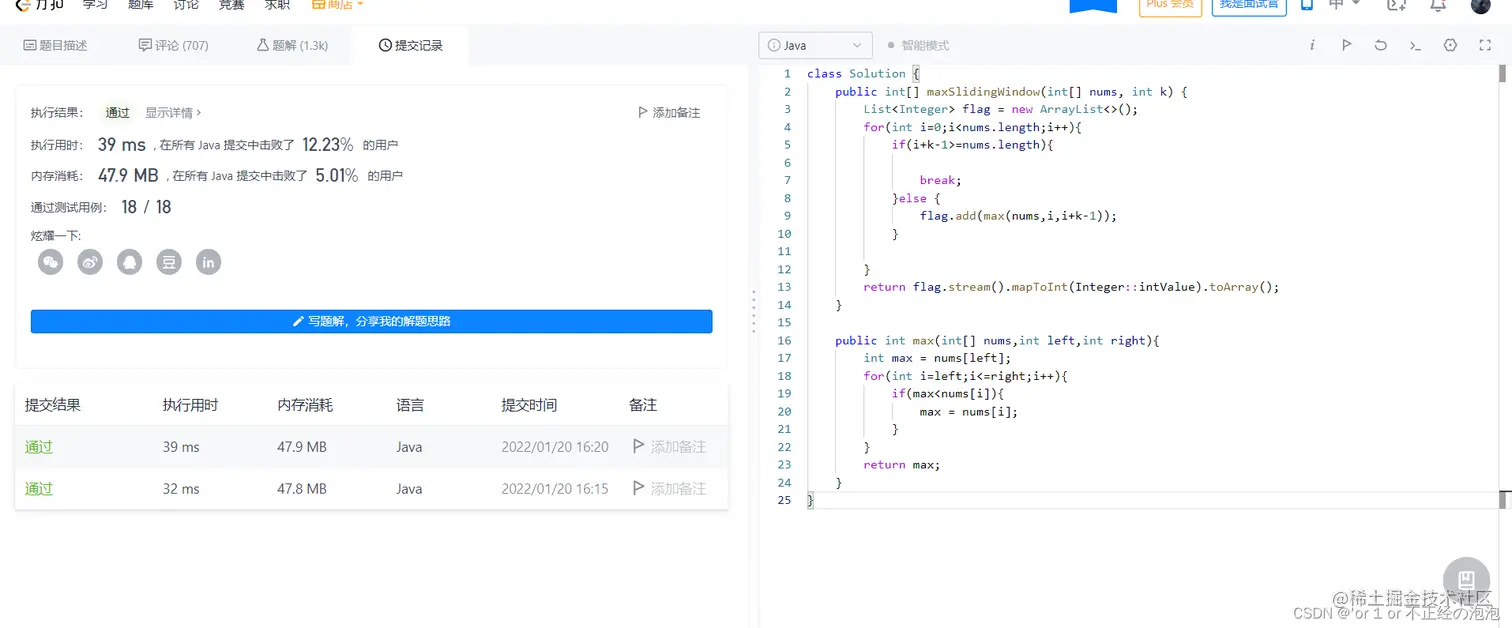Toggle fullscreen editor icon
1512x628 pixels.
coord(1485,45)
